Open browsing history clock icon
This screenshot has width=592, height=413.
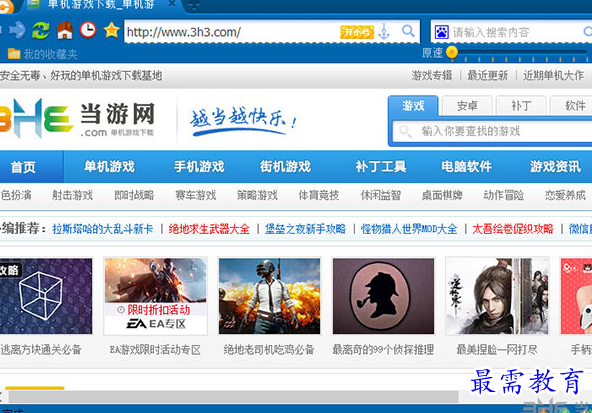pyautogui.click(x=88, y=30)
